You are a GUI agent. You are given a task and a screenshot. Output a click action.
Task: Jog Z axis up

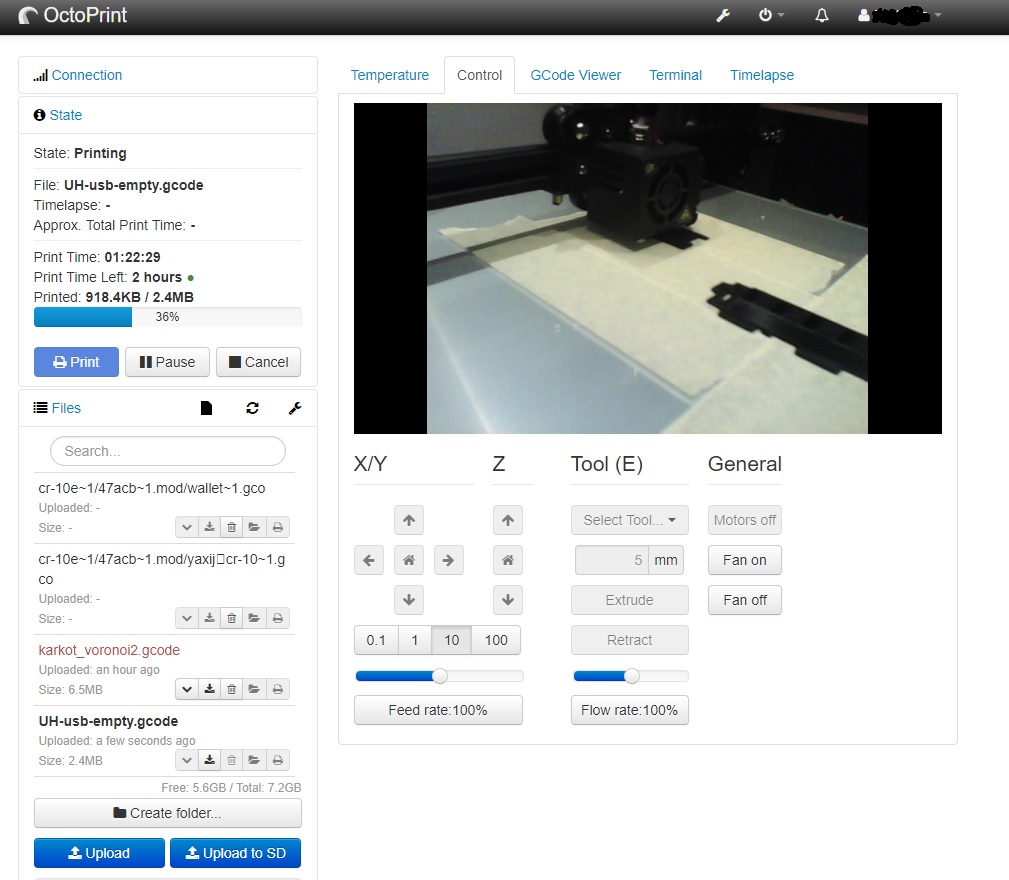(508, 520)
